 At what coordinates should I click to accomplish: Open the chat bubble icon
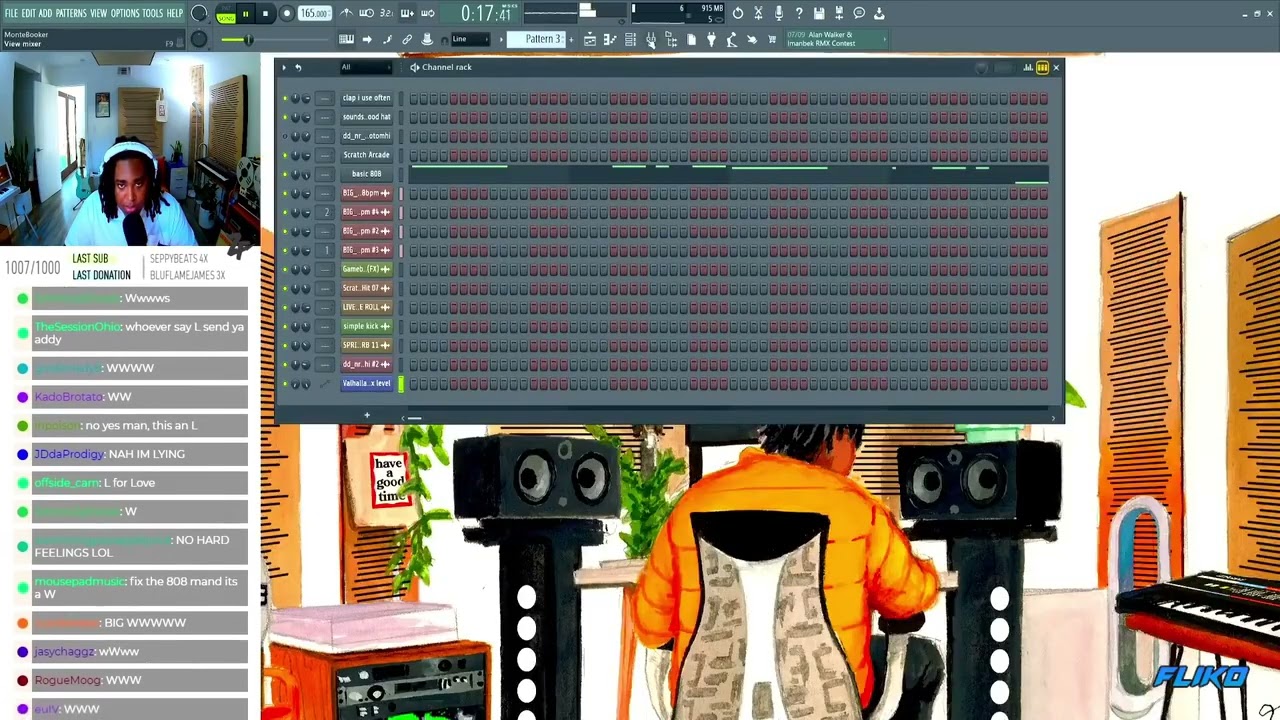pyautogui.click(x=859, y=14)
